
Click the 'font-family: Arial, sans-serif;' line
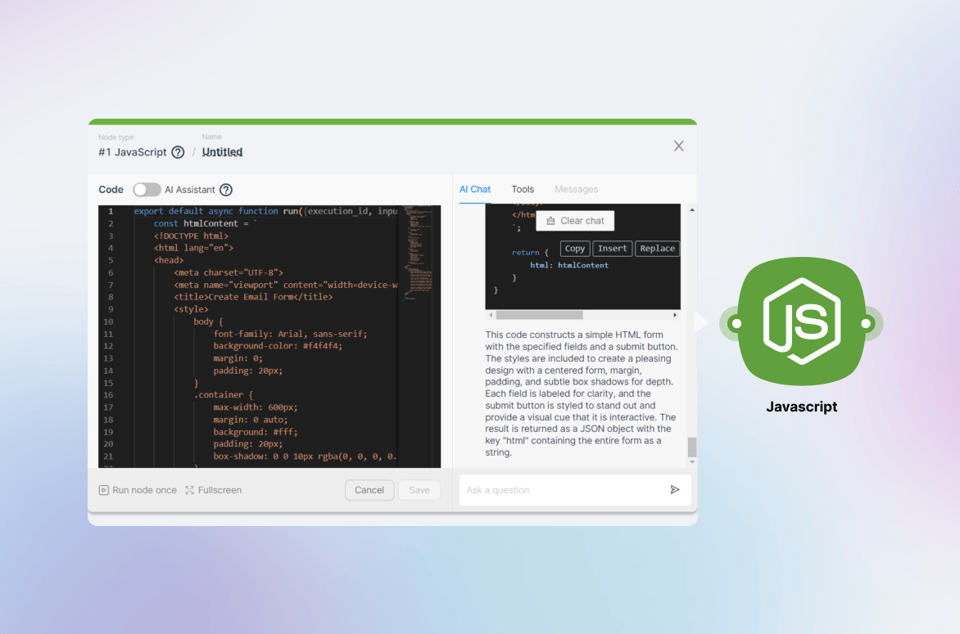tap(290, 334)
